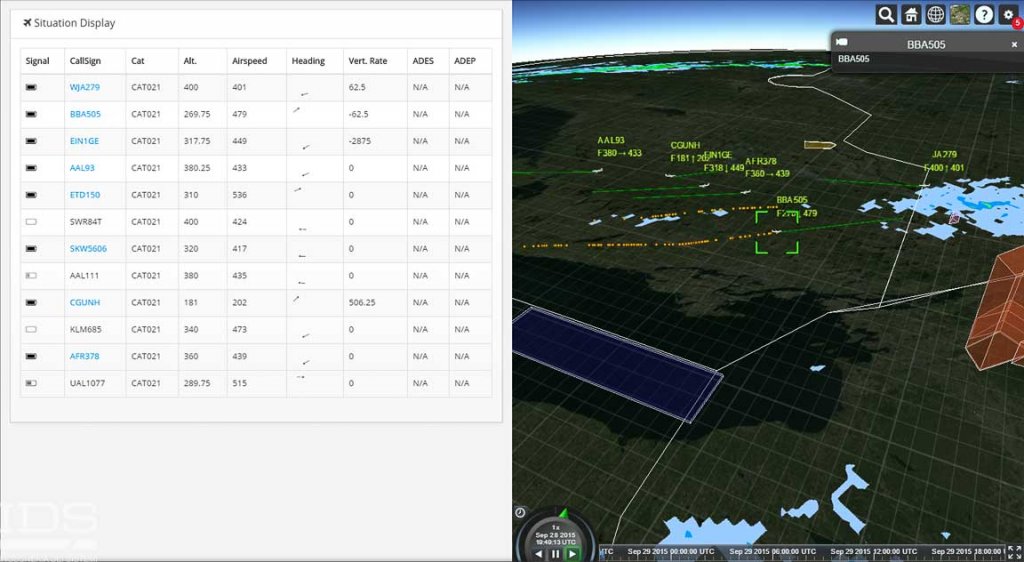The width and height of the screenshot is (1024, 562).
Task: Click the selected aircraft in green brackets
Action: point(777,231)
